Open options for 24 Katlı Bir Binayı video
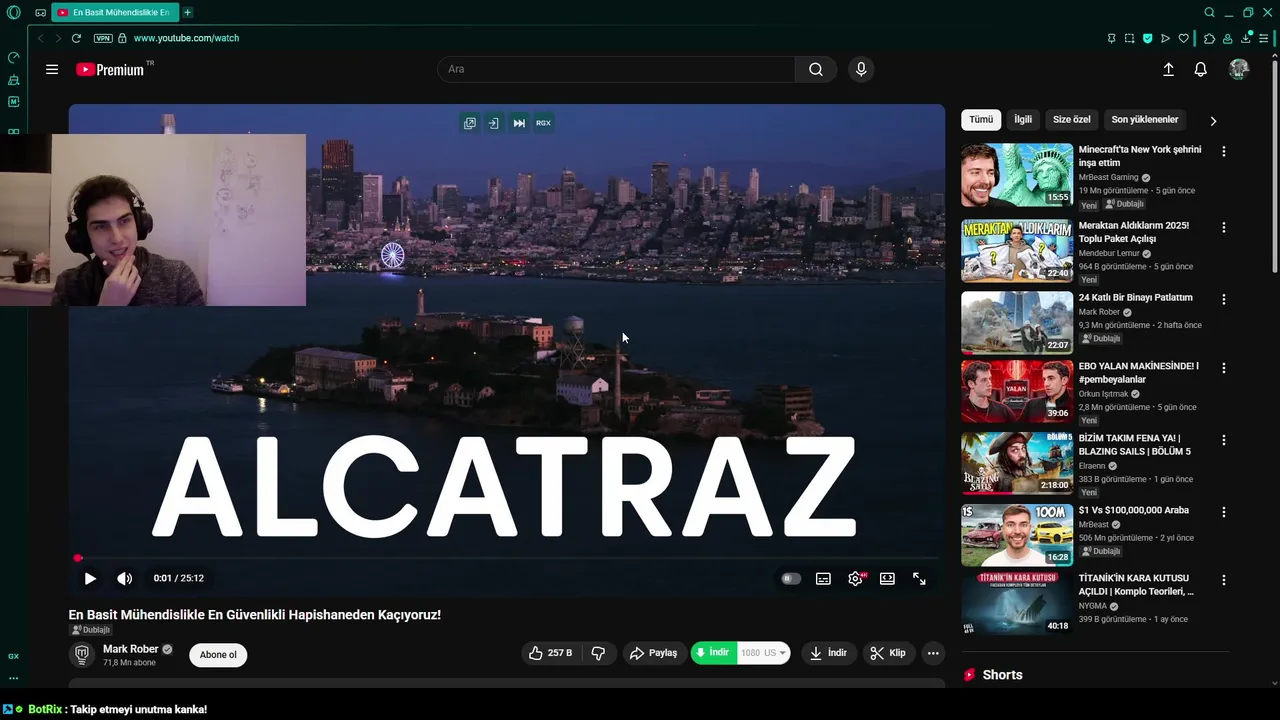Screen dimensions: 1280x720 point(1224,299)
